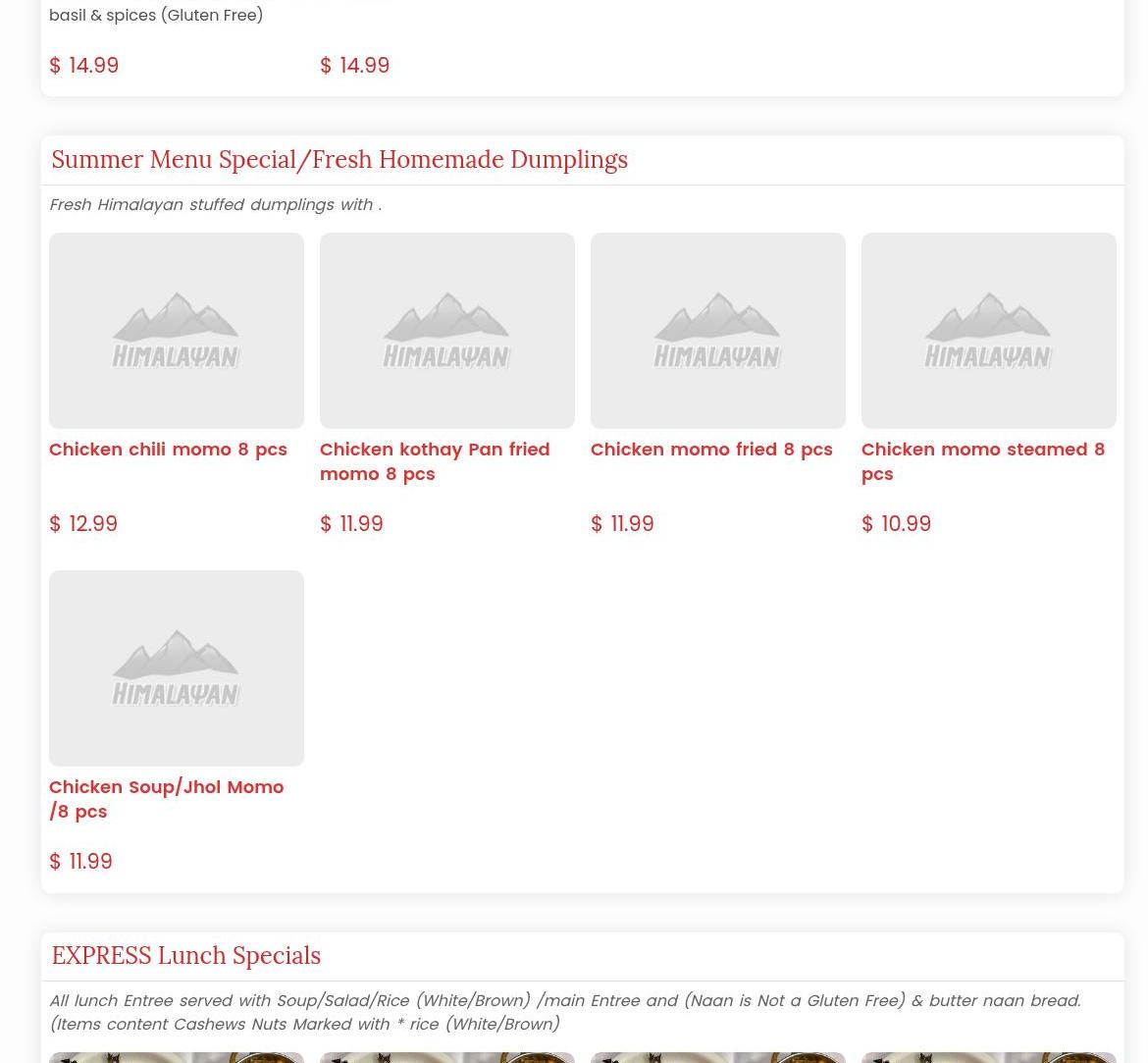The height and width of the screenshot is (1063, 1148).
Task: Click the Chicken momo fried 8 pcs title
Action: click(710, 450)
